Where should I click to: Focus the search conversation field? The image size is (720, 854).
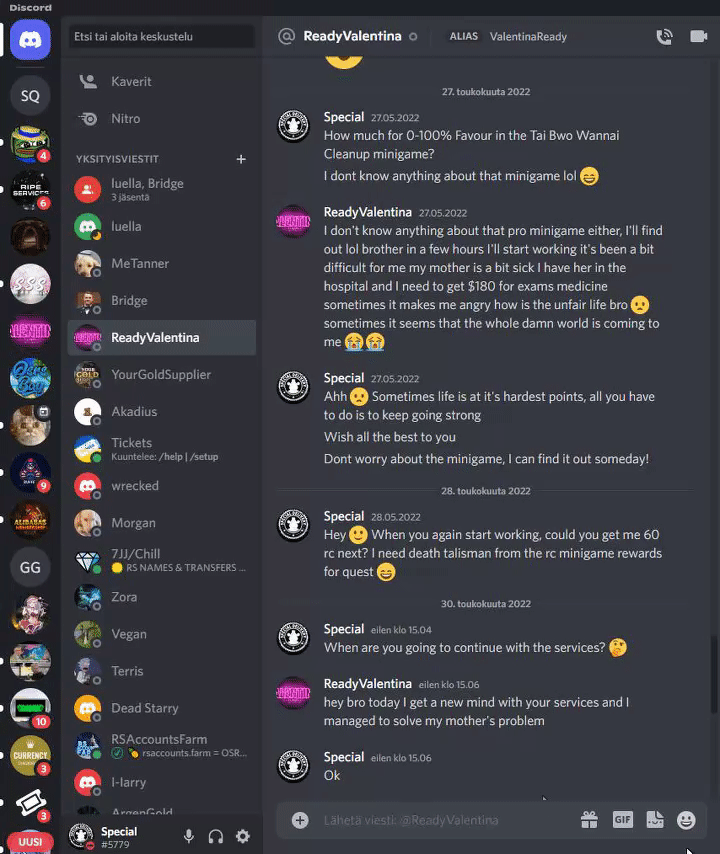click(x=162, y=36)
